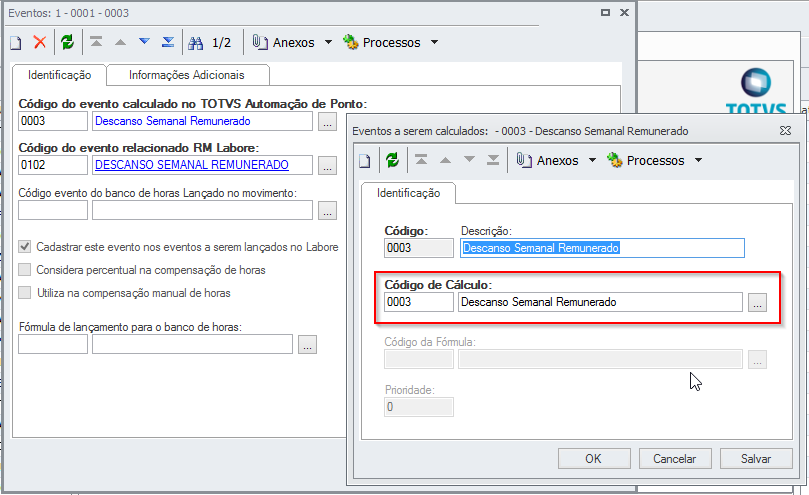Viewport: 809px width, 495px height.
Task: Toggle Cadastrar este evento nos eventos checkbox
Action: coord(24,247)
